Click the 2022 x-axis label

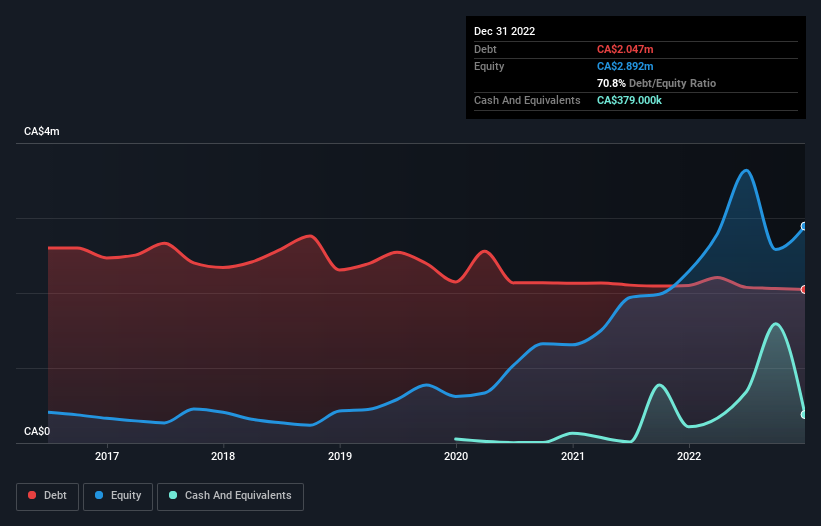(x=689, y=456)
